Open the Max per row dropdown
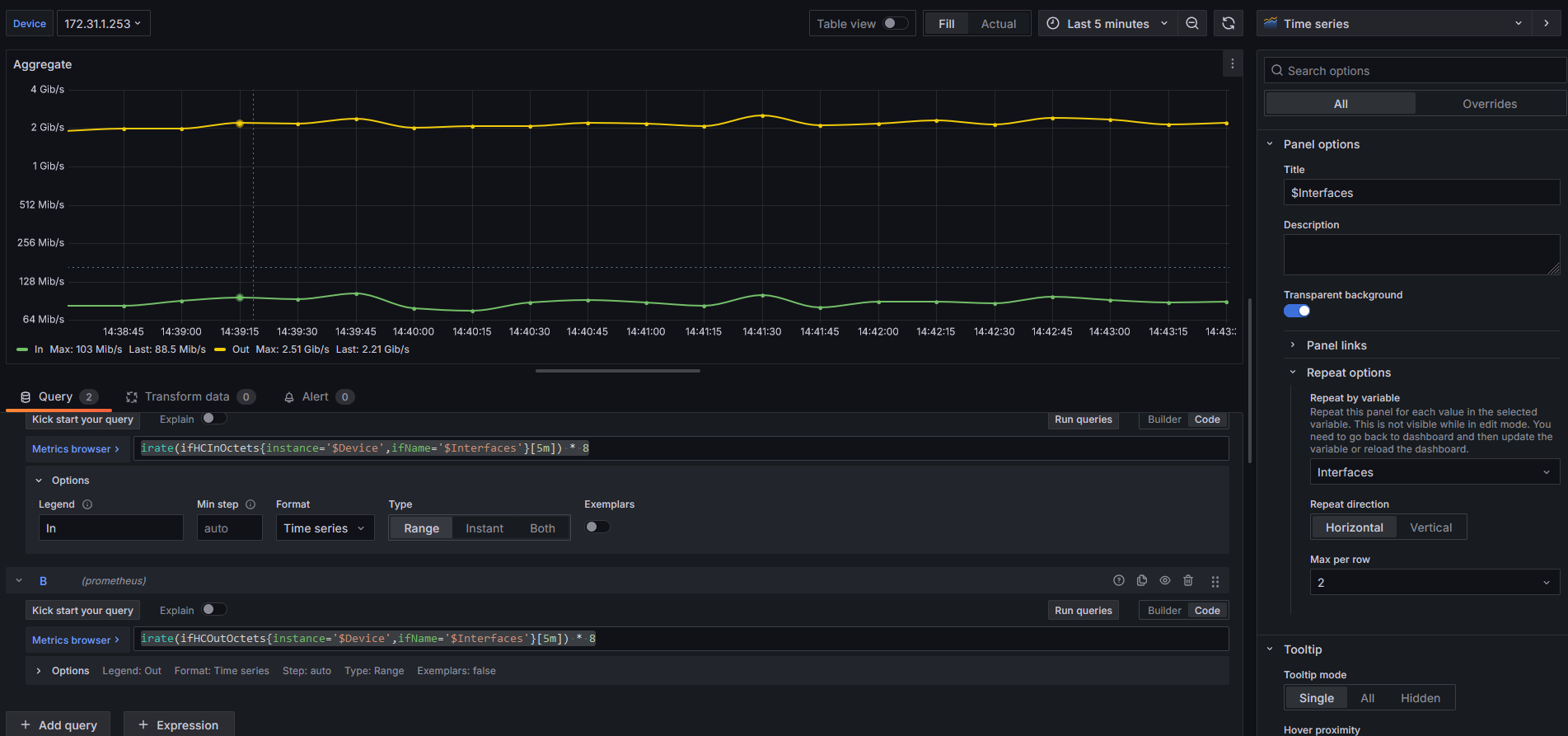The height and width of the screenshot is (736, 1568). (1435, 583)
